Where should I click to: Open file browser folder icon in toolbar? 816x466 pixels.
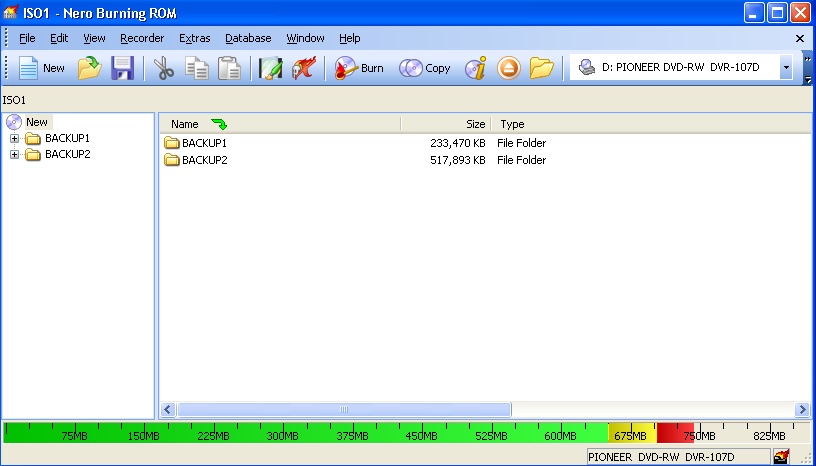tap(541, 68)
